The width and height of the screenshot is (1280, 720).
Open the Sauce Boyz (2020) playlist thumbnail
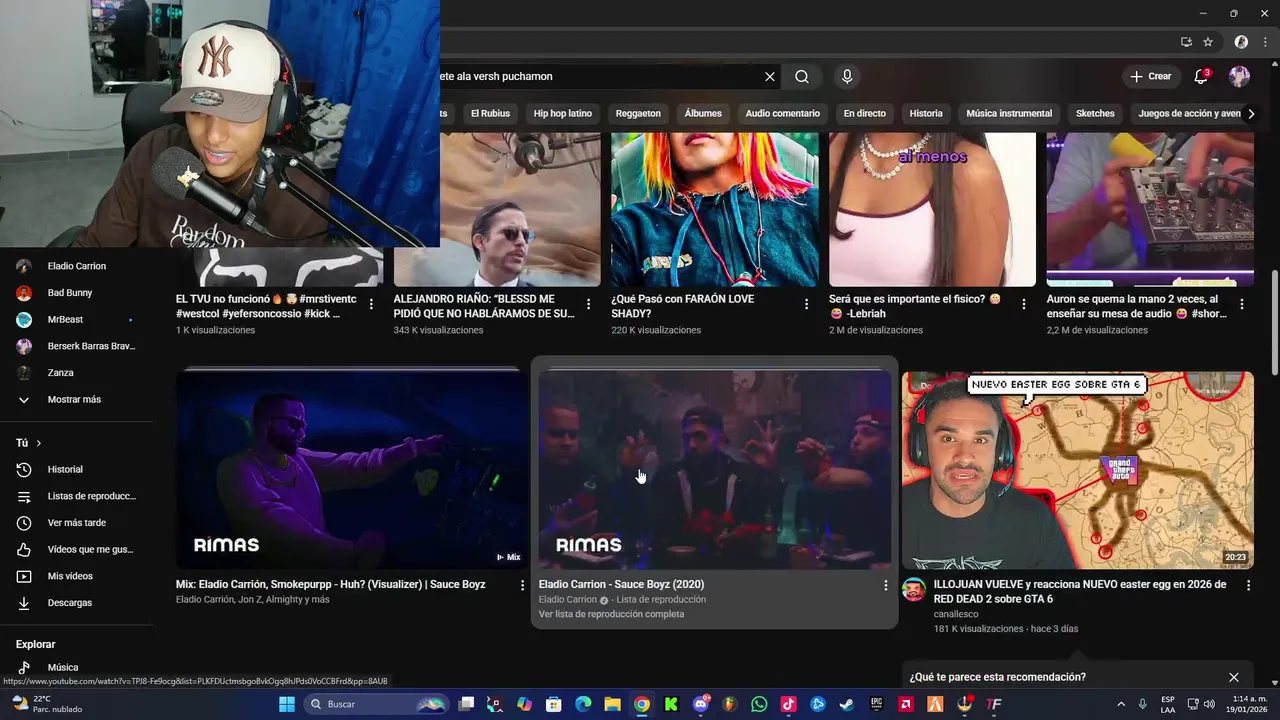[x=714, y=470]
